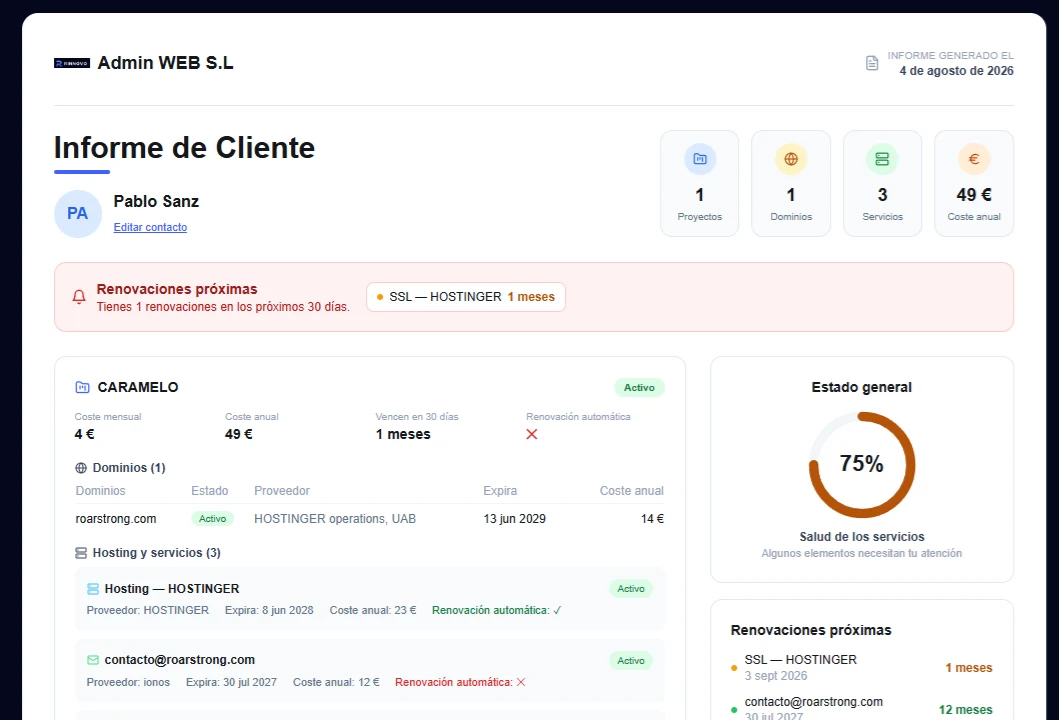Click the Dominios globe icon in stats card

click(791, 159)
